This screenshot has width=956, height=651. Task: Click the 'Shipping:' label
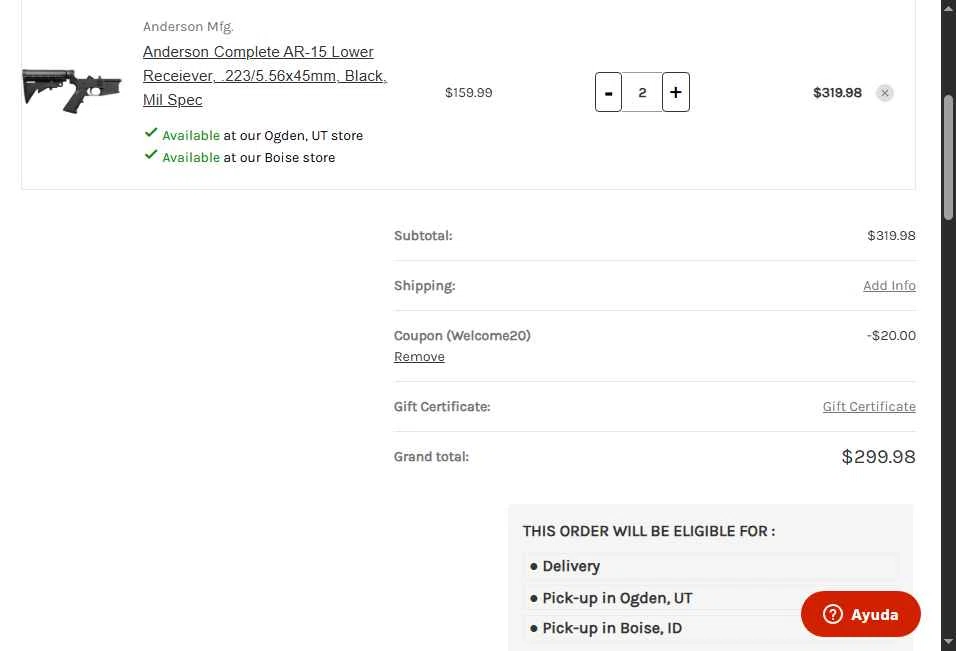pyautogui.click(x=424, y=285)
